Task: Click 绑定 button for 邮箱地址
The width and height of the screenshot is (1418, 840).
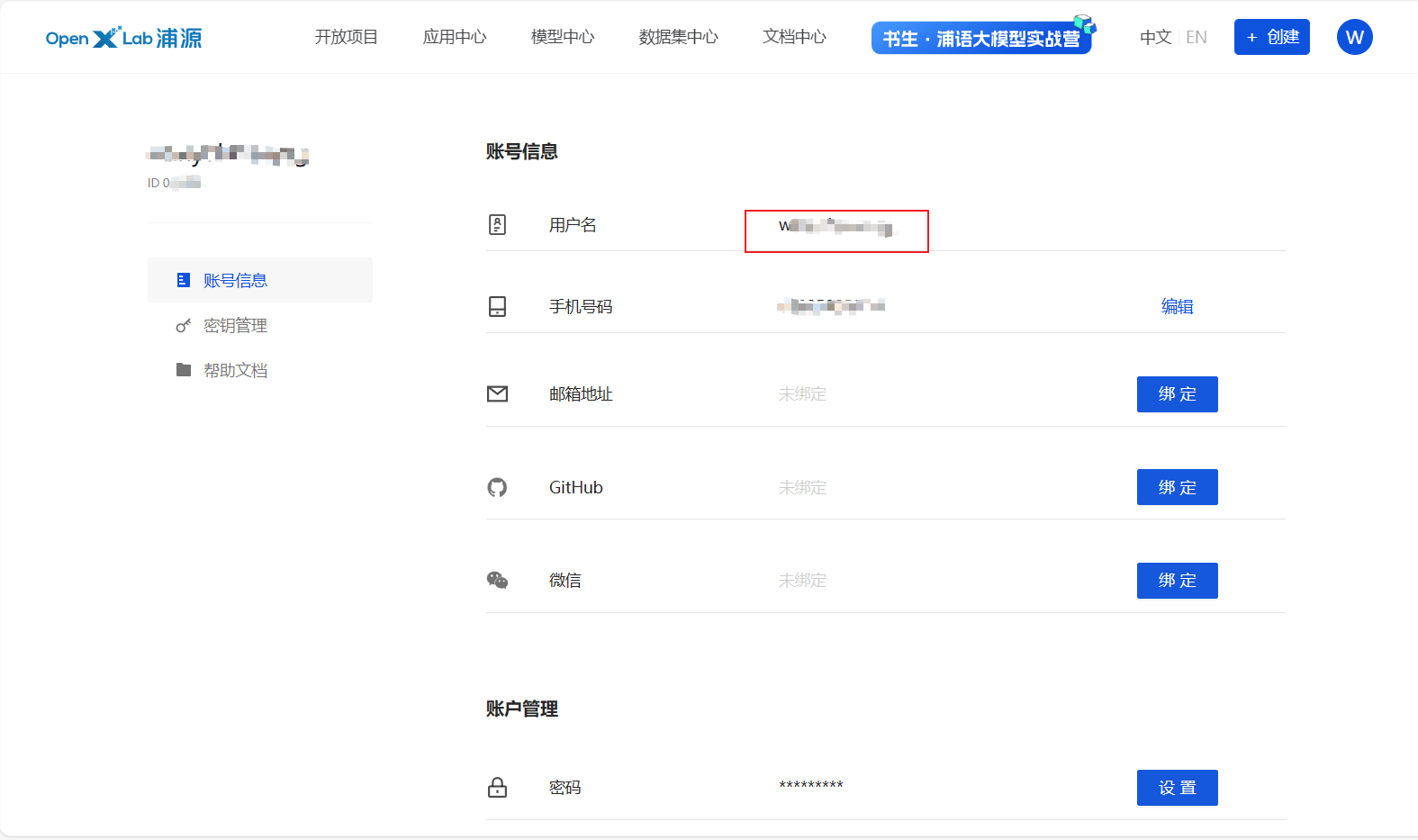Action: pos(1177,394)
